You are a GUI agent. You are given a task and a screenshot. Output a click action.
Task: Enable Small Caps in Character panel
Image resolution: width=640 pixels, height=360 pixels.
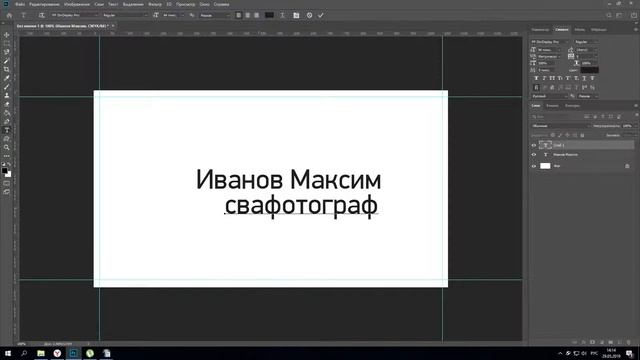pyautogui.click(x=560, y=78)
